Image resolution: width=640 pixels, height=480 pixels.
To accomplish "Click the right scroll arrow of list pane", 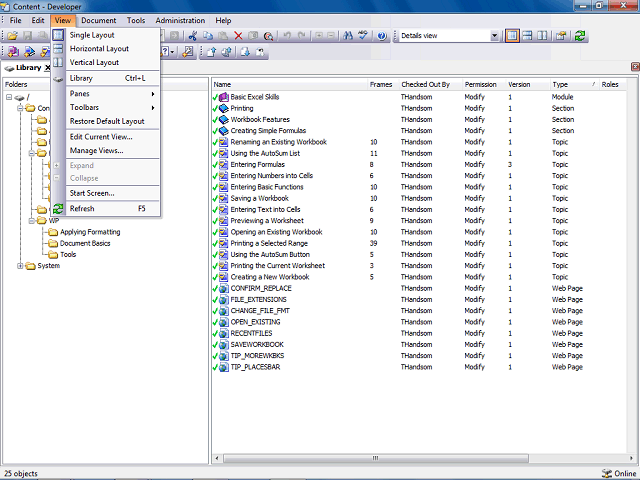I will coord(631,458).
